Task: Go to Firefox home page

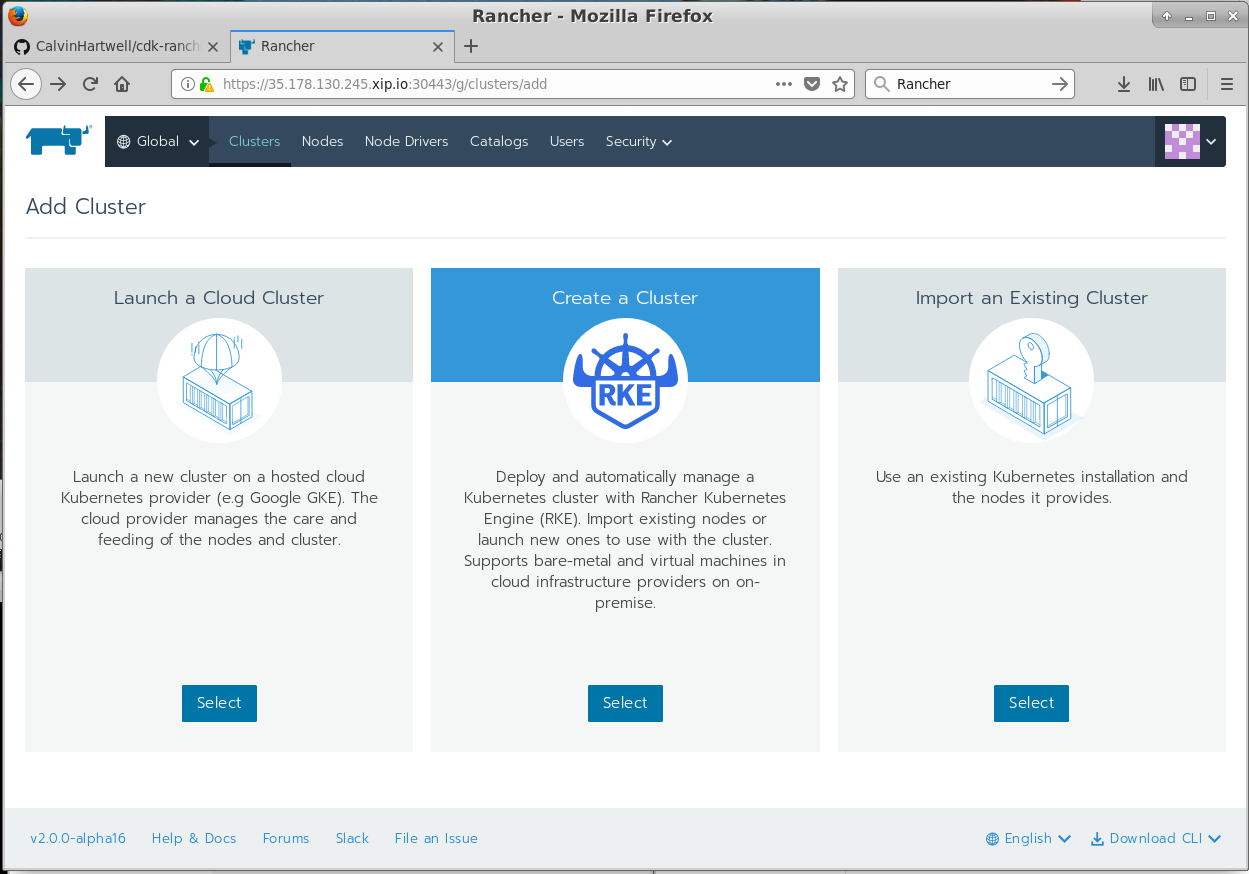Action: click(x=122, y=84)
